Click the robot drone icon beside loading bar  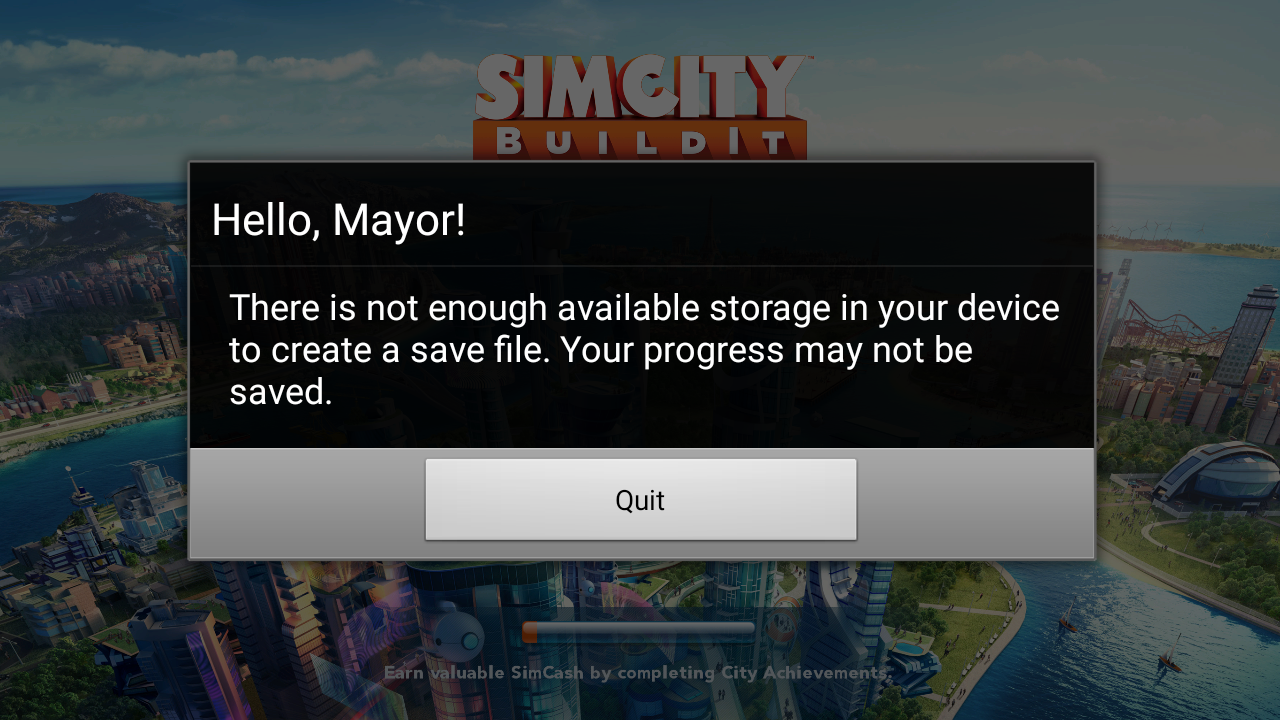click(x=458, y=632)
